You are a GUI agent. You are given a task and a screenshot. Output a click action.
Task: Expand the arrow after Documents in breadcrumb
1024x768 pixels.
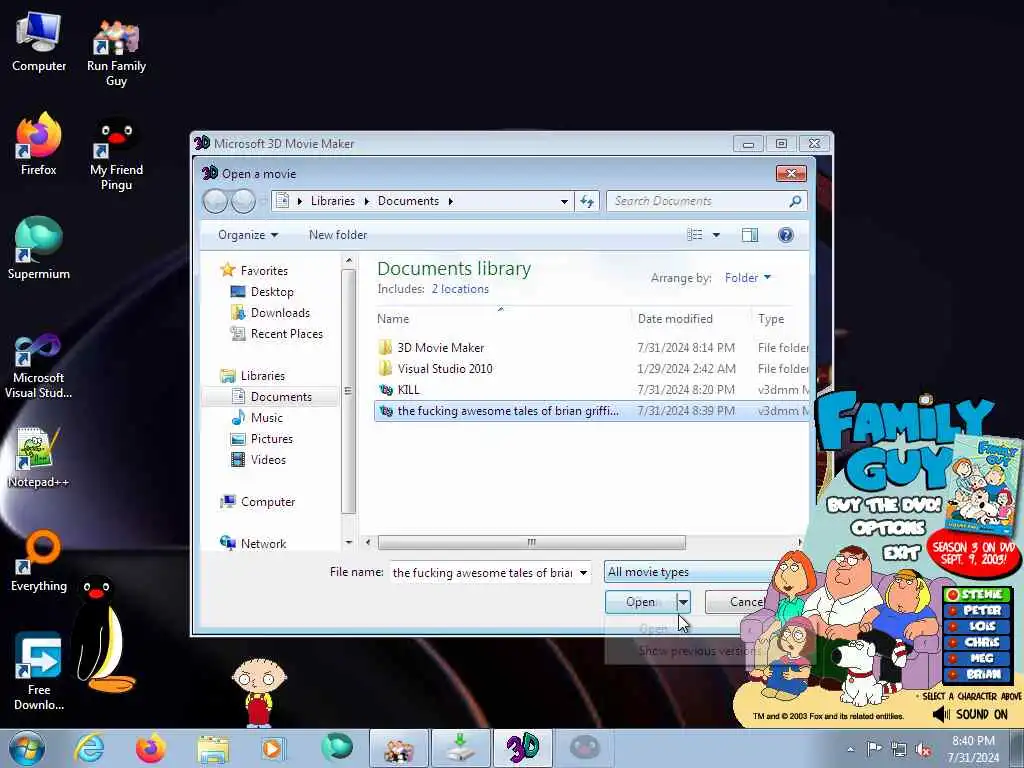[451, 201]
